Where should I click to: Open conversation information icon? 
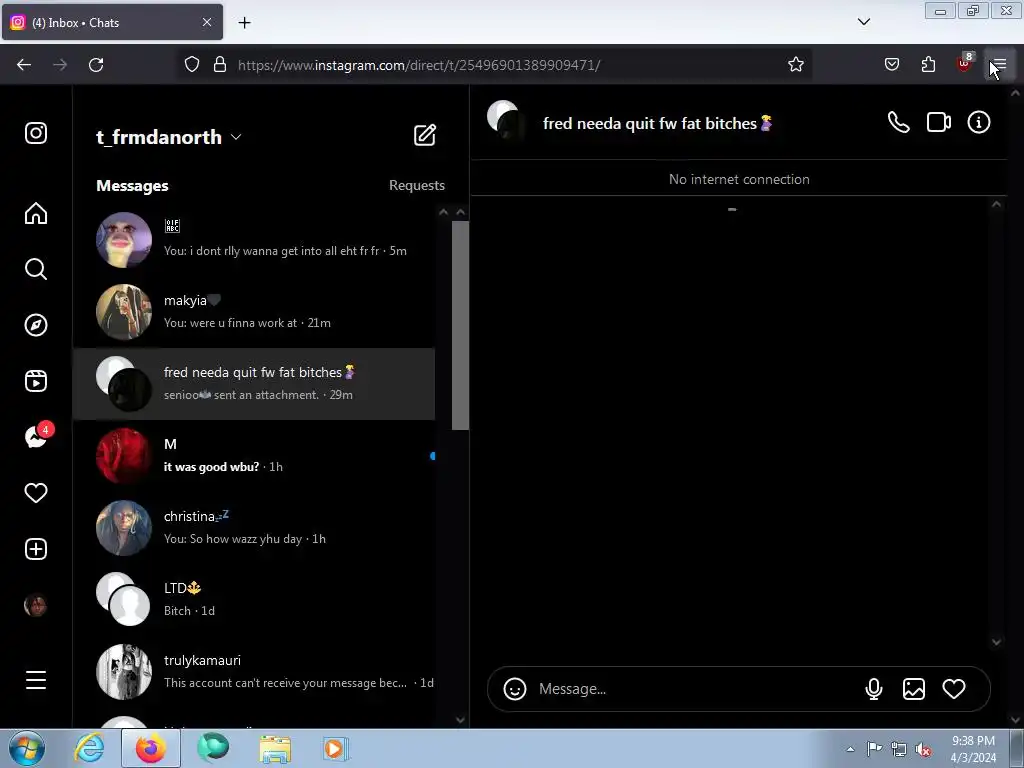(x=978, y=122)
